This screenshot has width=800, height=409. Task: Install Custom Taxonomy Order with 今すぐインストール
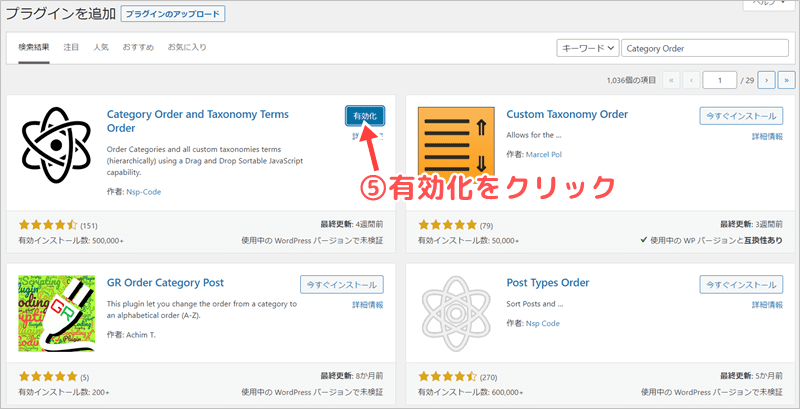point(741,116)
